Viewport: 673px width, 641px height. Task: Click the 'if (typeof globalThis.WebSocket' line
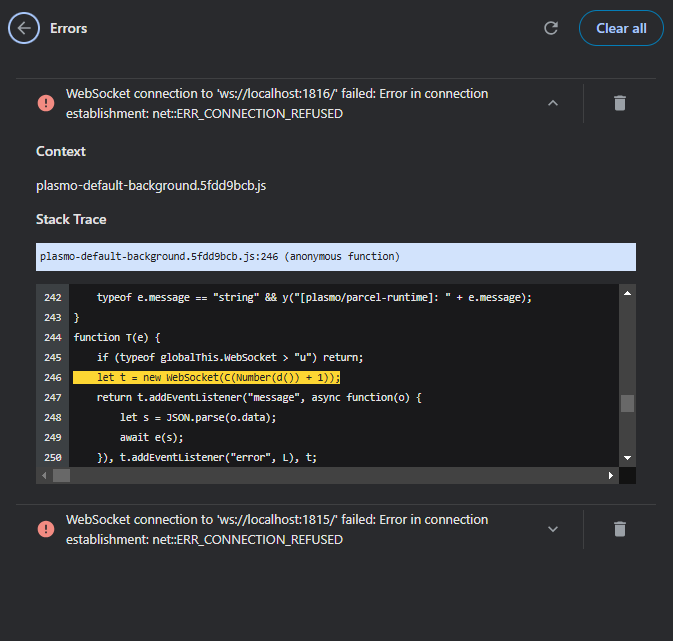pos(230,358)
